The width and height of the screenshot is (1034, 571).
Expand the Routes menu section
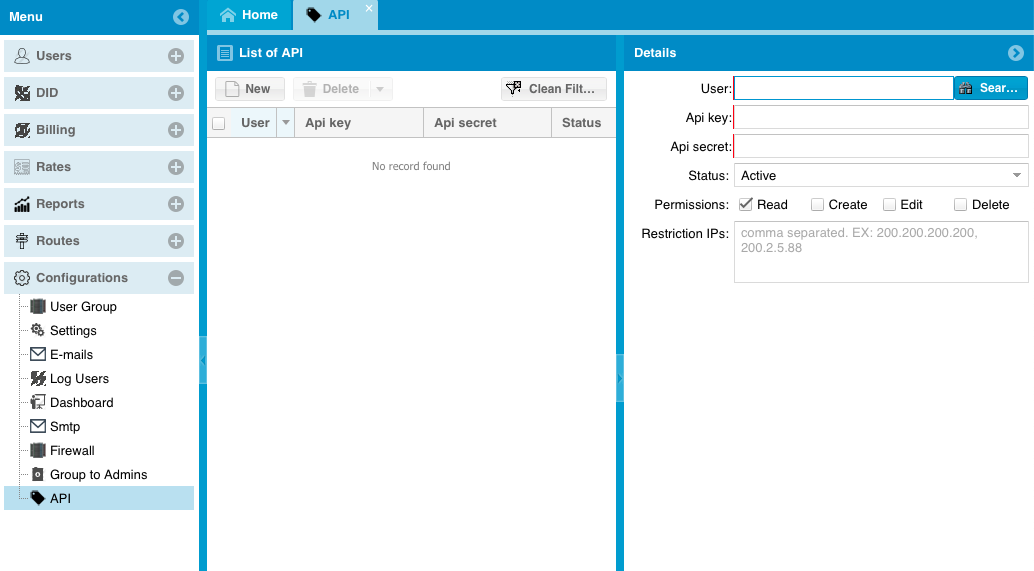click(x=175, y=241)
